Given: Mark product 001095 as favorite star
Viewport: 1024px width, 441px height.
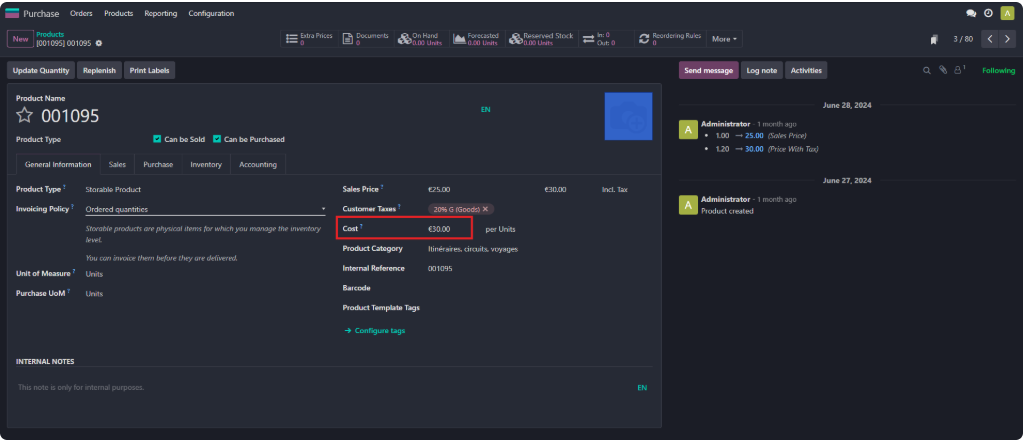Looking at the screenshot, I should point(25,116).
